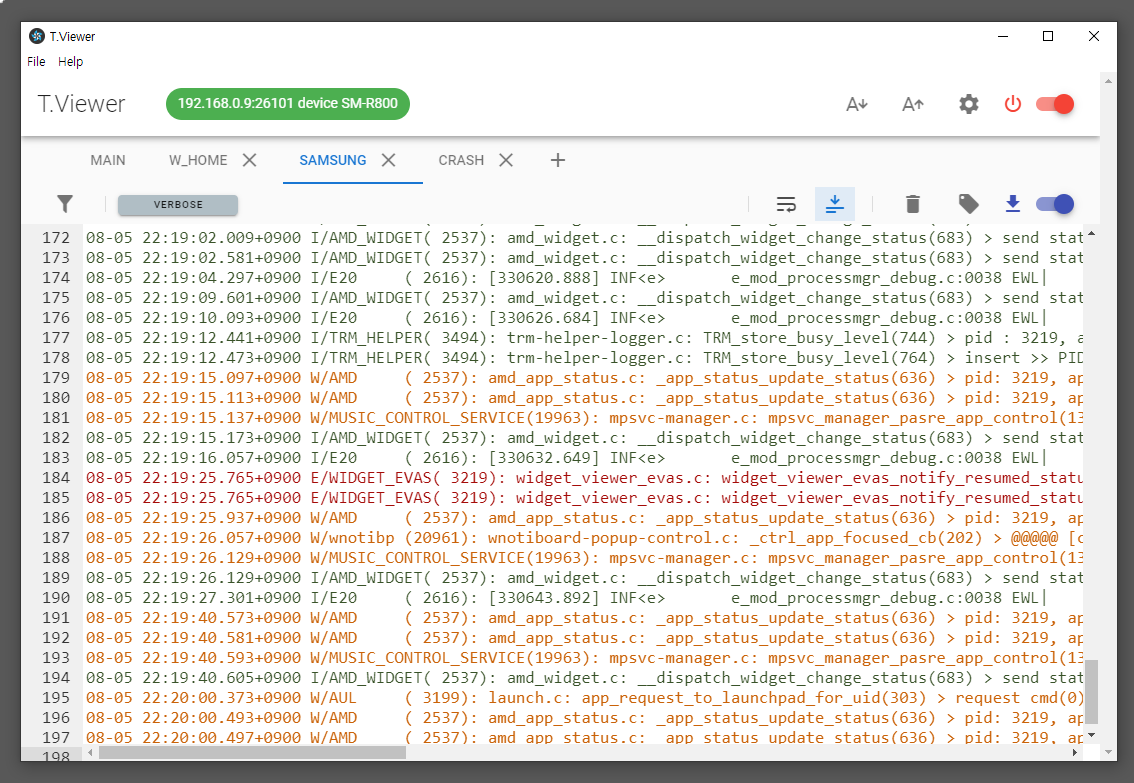Click the T.Viewer app title text
Viewport: 1134px width, 783px height.
tap(82, 104)
